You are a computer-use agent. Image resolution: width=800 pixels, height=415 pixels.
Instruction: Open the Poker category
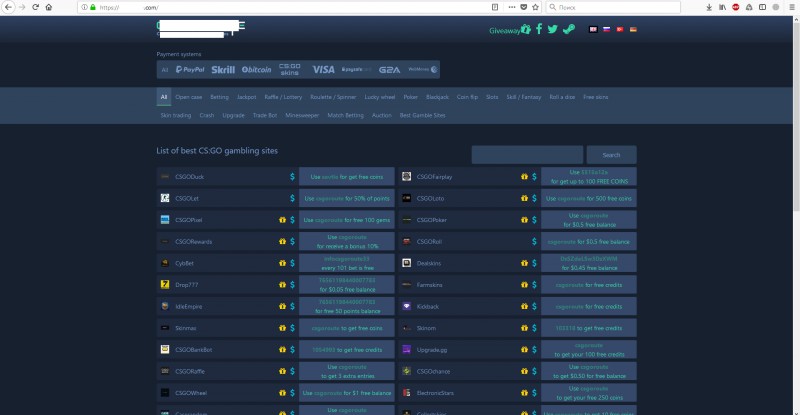(x=411, y=97)
